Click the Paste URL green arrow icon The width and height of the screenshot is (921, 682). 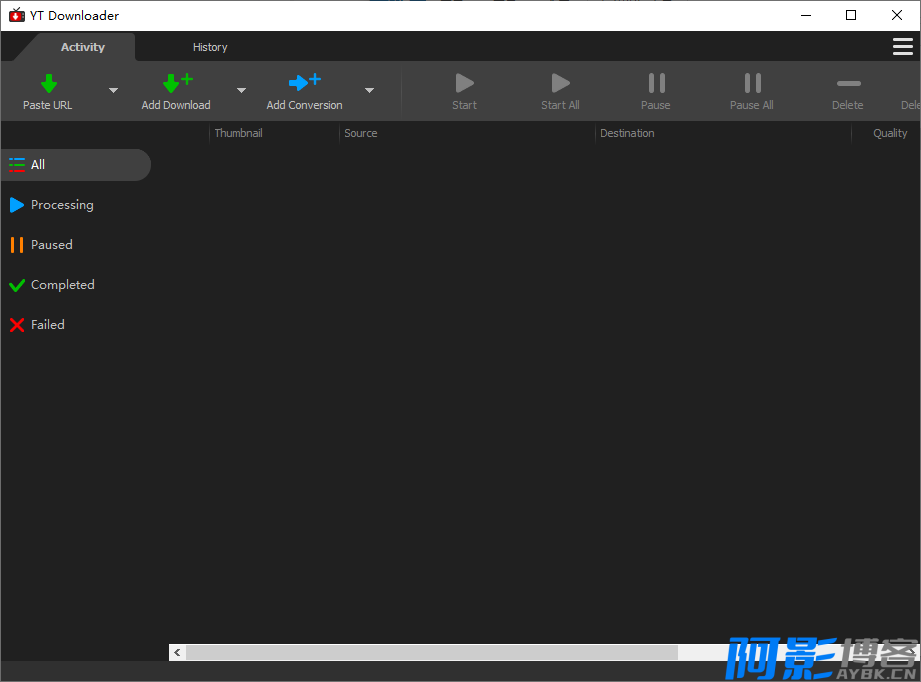pos(49,83)
